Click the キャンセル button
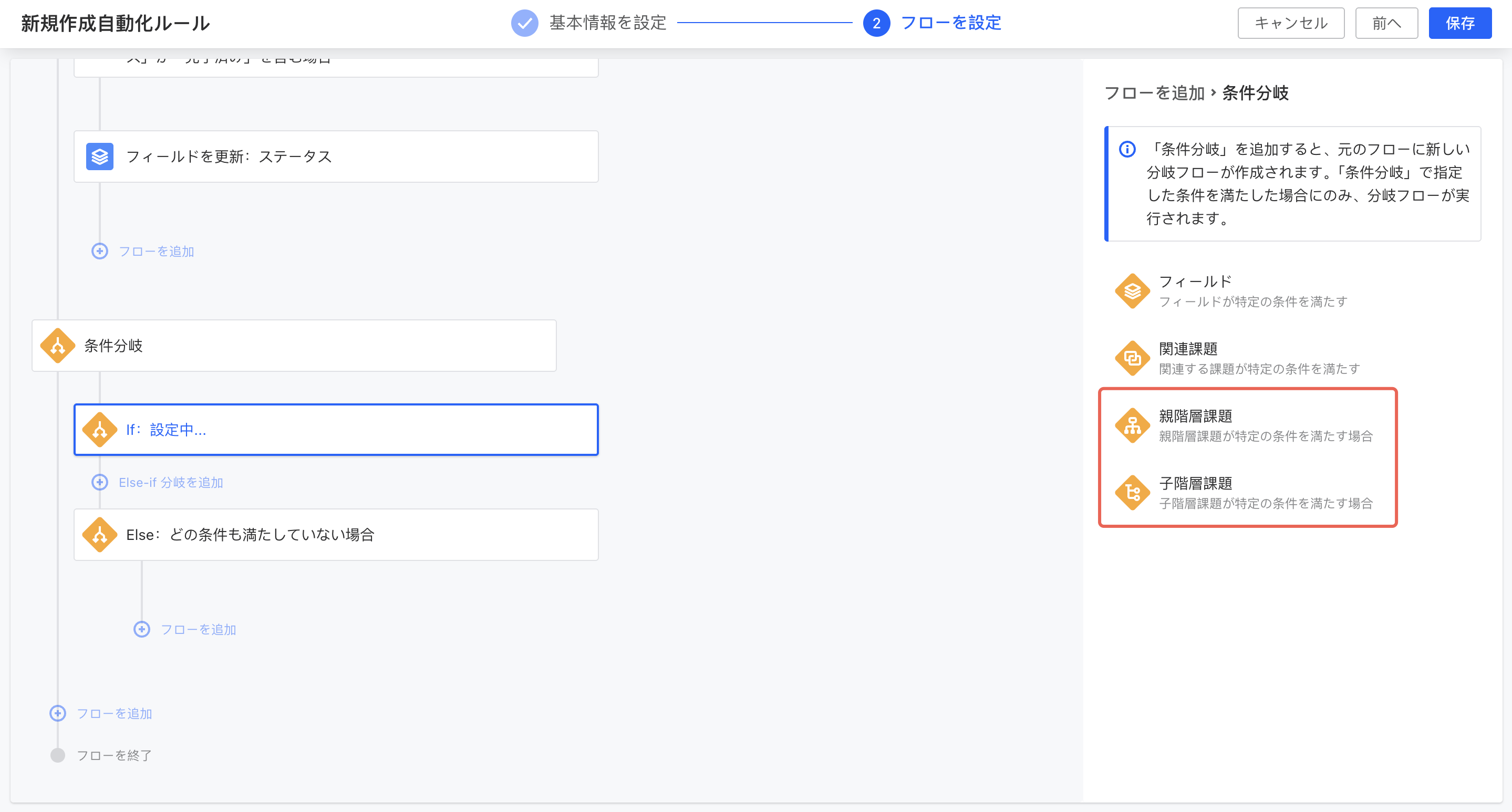1512x812 pixels. tap(1291, 23)
